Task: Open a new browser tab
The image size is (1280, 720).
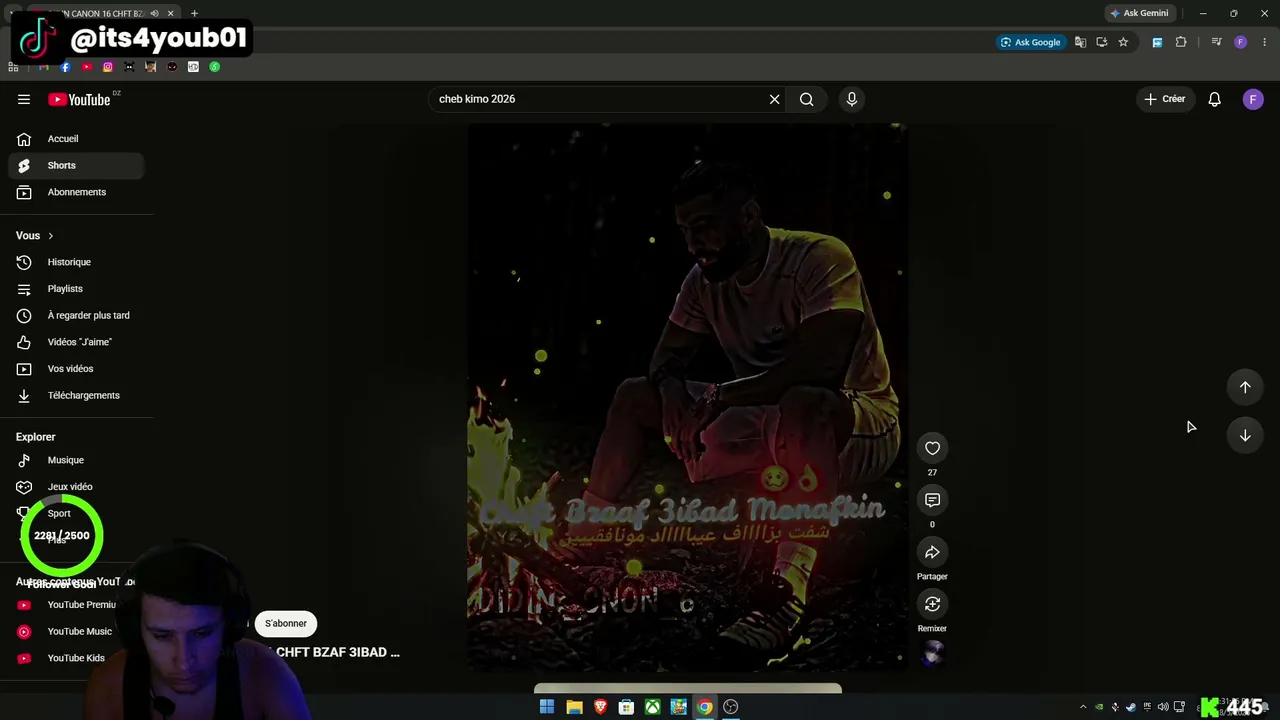Action: [194, 14]
